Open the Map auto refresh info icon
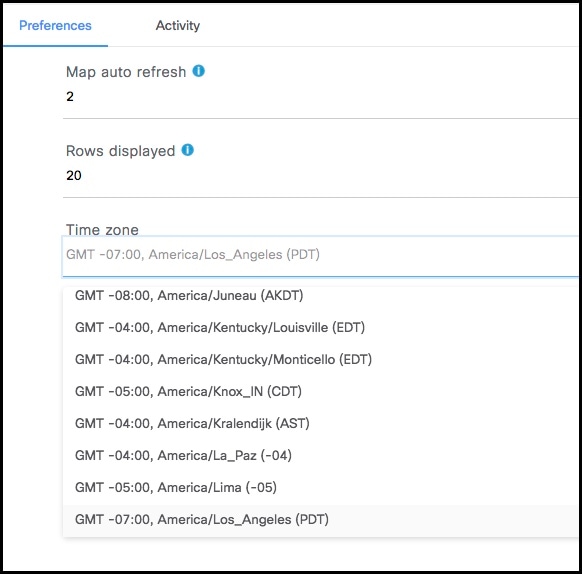Screen dimensions: 582x574 tap(199, 71)
